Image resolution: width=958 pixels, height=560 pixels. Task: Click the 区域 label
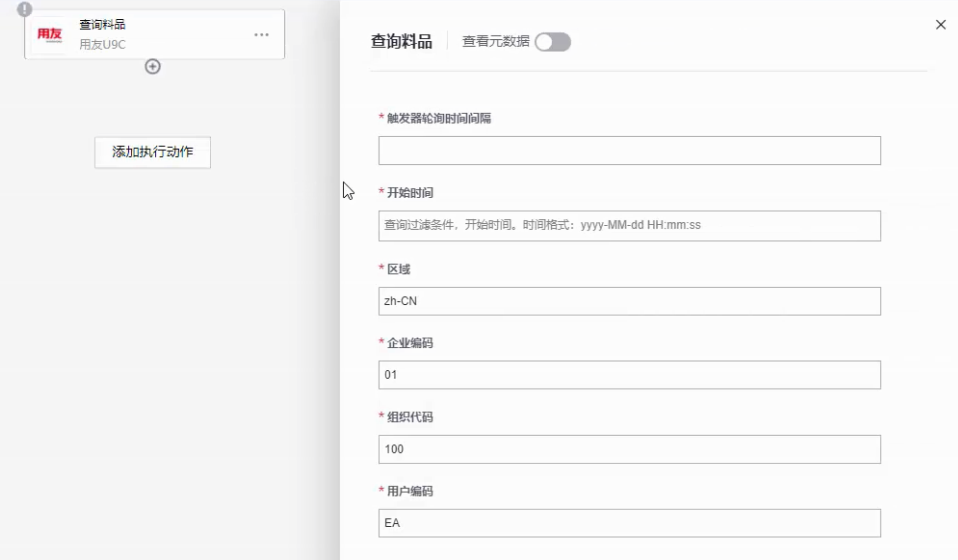pyautogui.click(x=398, y=269)
